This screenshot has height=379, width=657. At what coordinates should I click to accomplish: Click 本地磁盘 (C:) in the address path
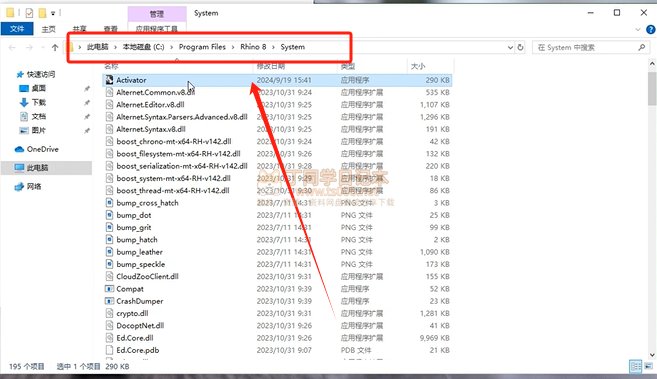(143, 47)
